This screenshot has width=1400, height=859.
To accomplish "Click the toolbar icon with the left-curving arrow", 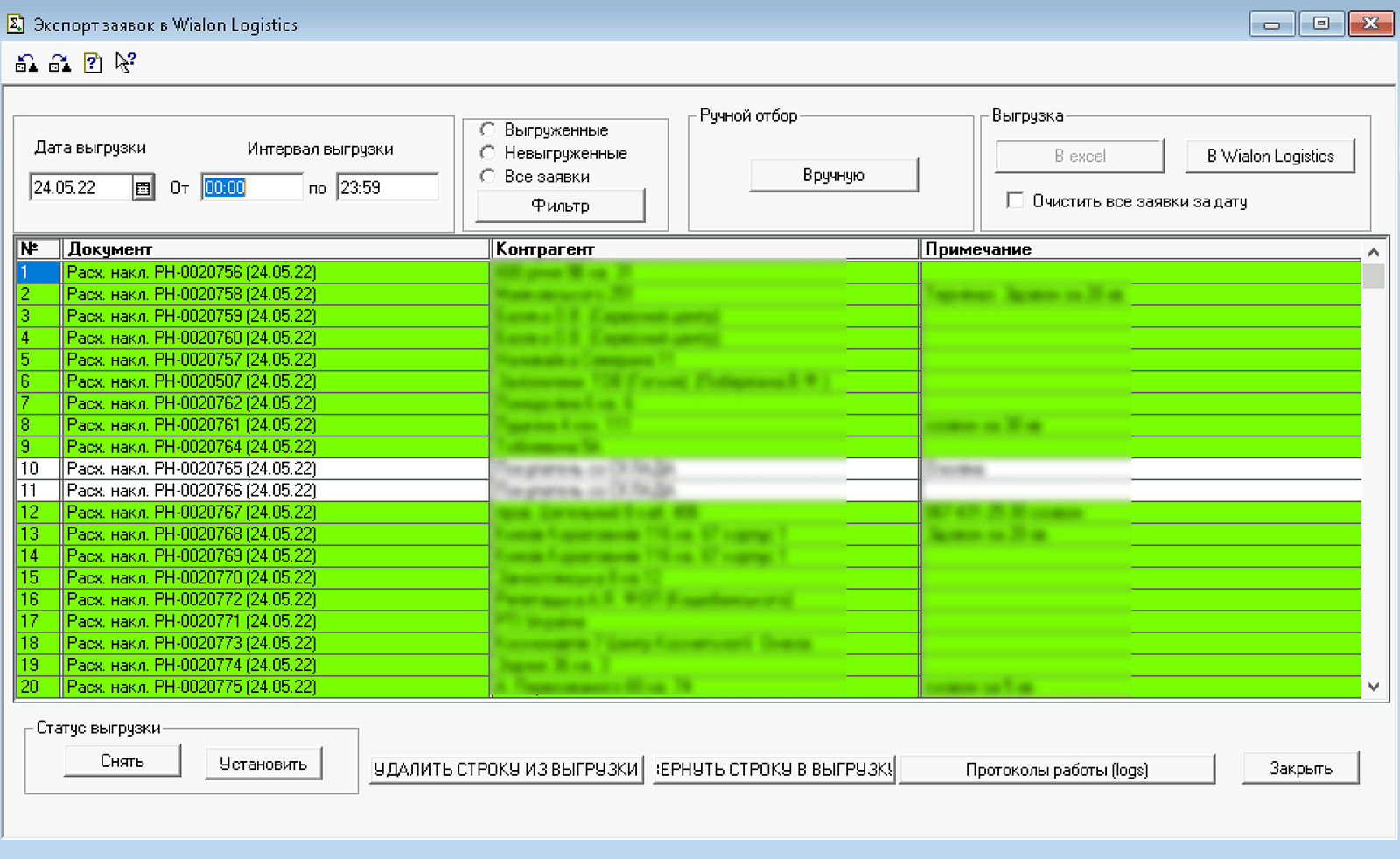I will coord(26,63).
